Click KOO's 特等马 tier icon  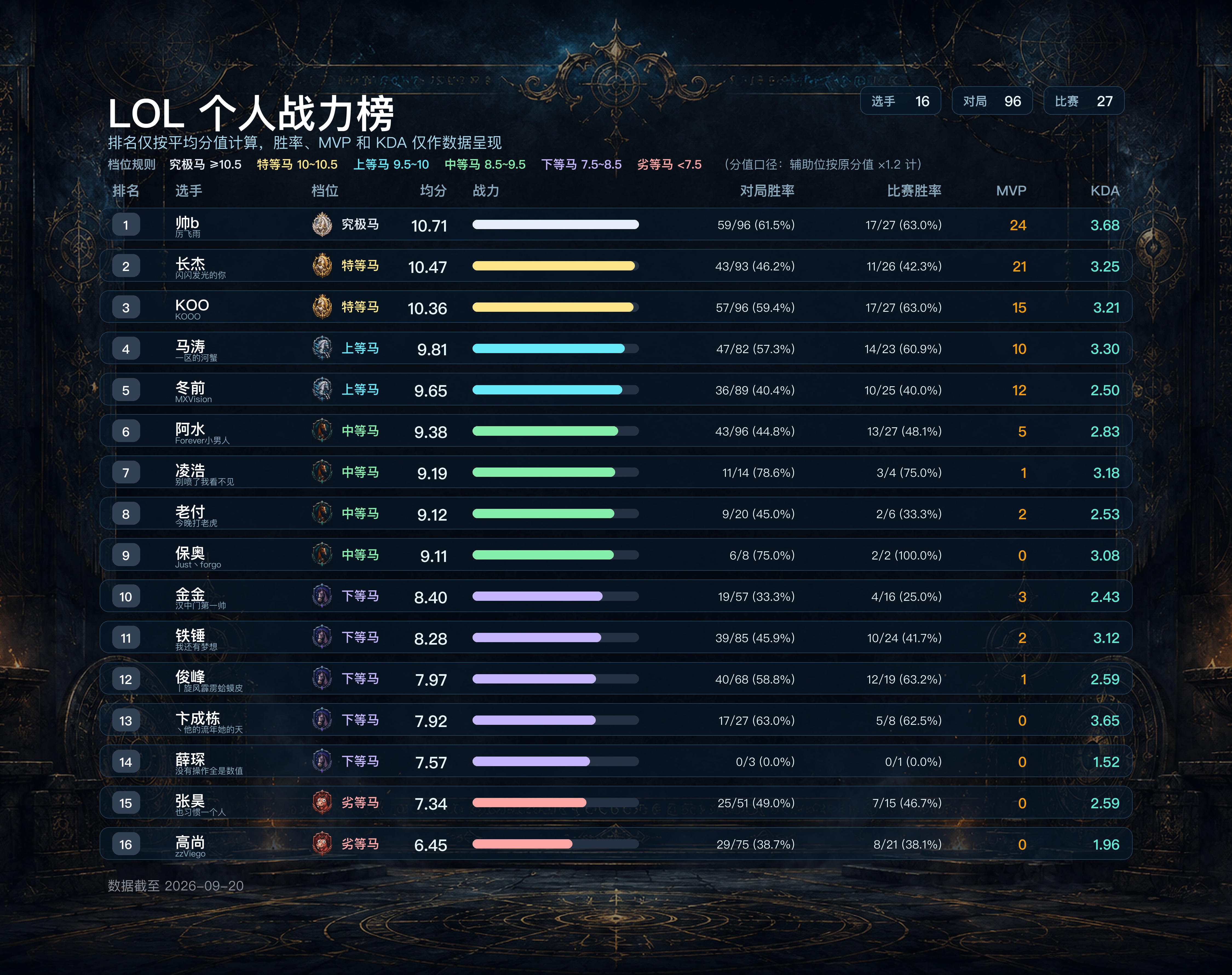322,307
